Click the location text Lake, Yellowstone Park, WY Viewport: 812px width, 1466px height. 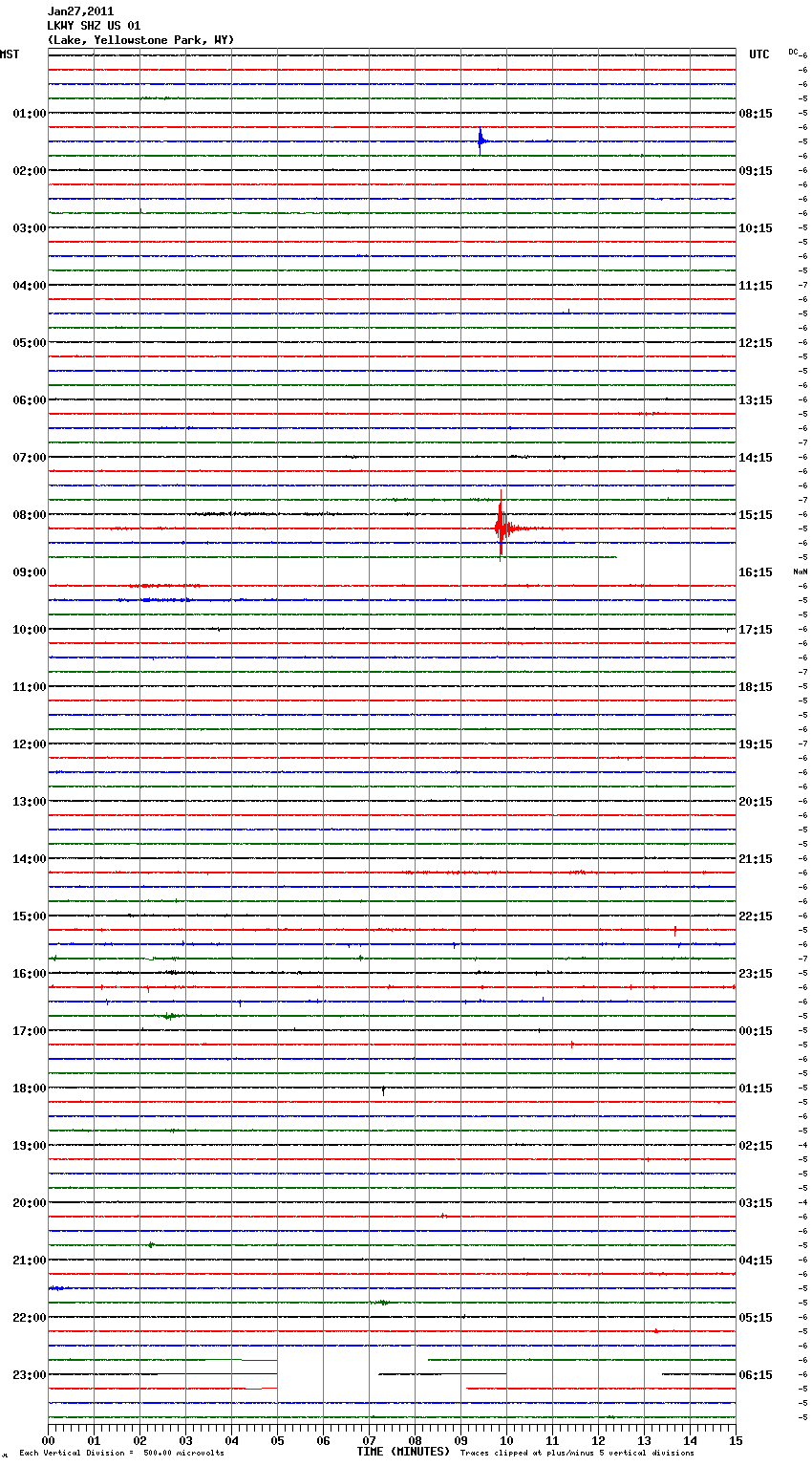click(x=140, y=40)
